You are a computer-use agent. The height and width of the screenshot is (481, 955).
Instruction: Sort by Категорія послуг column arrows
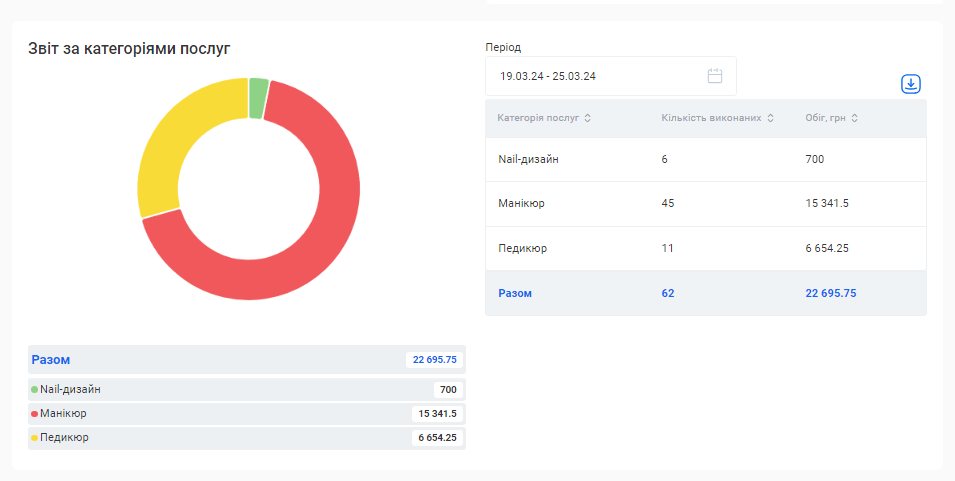pos(587,118)
